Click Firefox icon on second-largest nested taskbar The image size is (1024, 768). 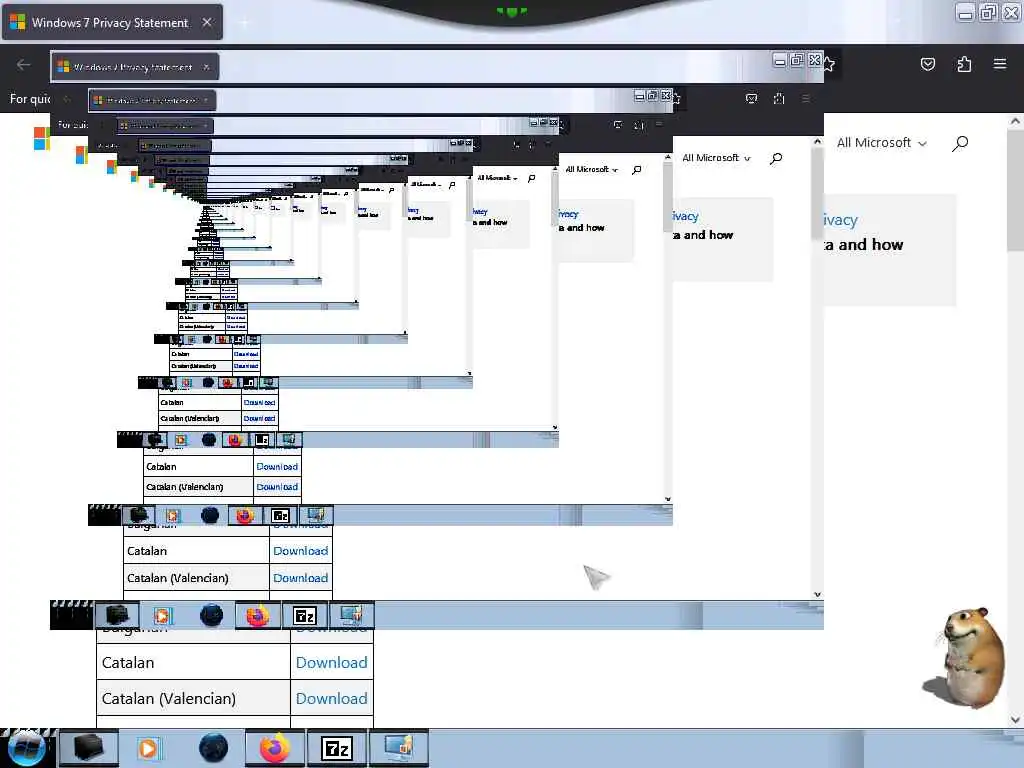257,615
